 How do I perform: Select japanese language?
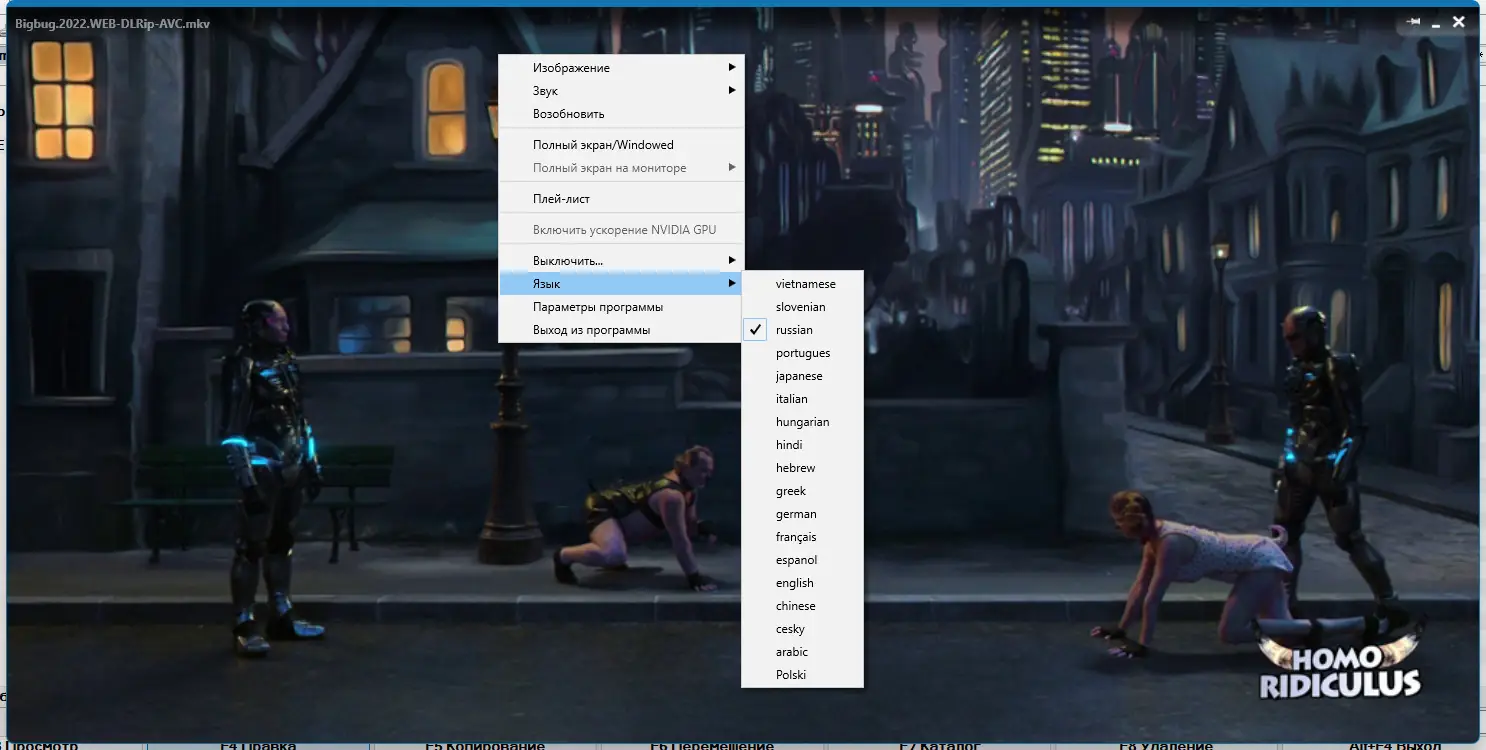pyautogui.click(x=802, y=376)
